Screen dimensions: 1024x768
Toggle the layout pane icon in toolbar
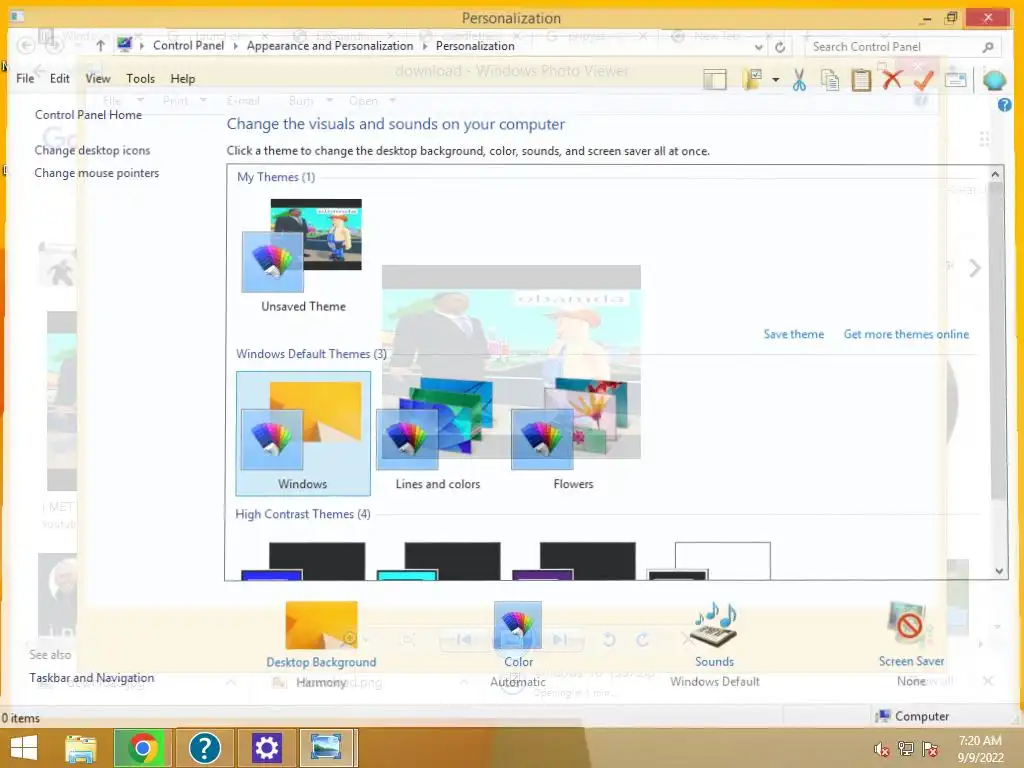(x=714, y=80)
